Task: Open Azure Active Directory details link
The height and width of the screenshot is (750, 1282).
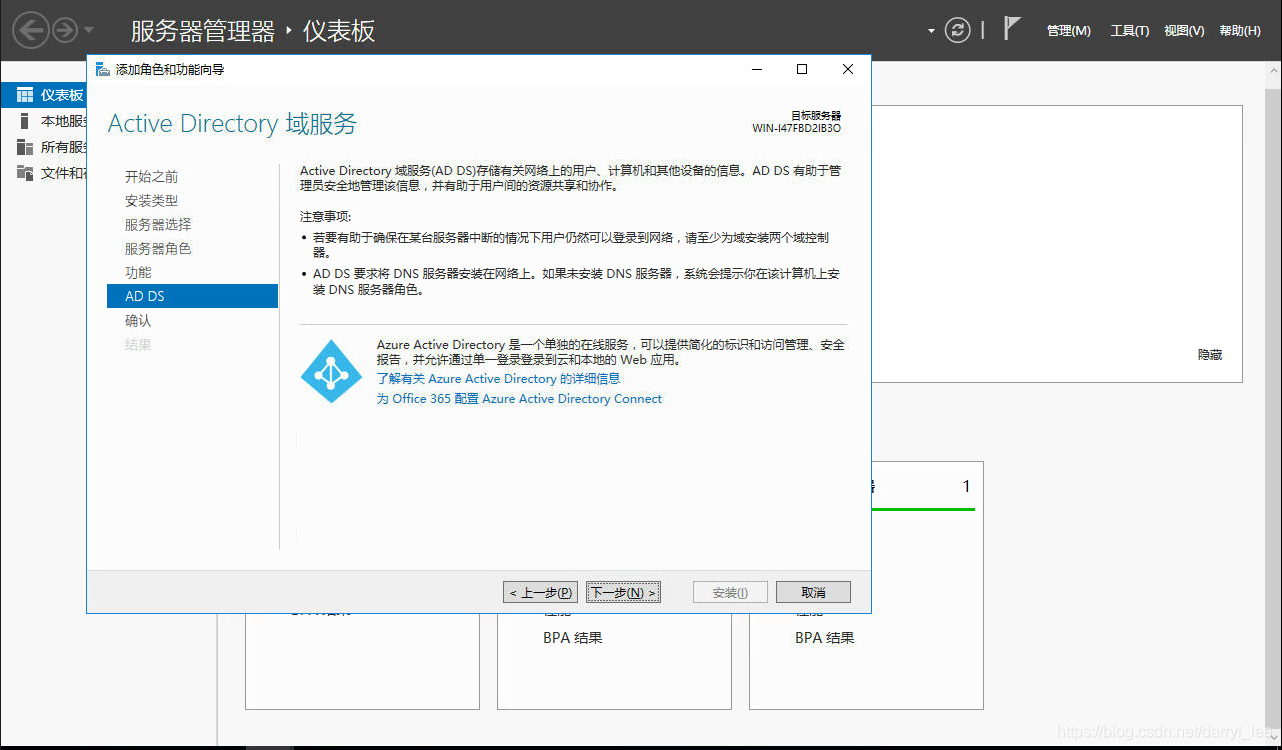Action: 498,379
